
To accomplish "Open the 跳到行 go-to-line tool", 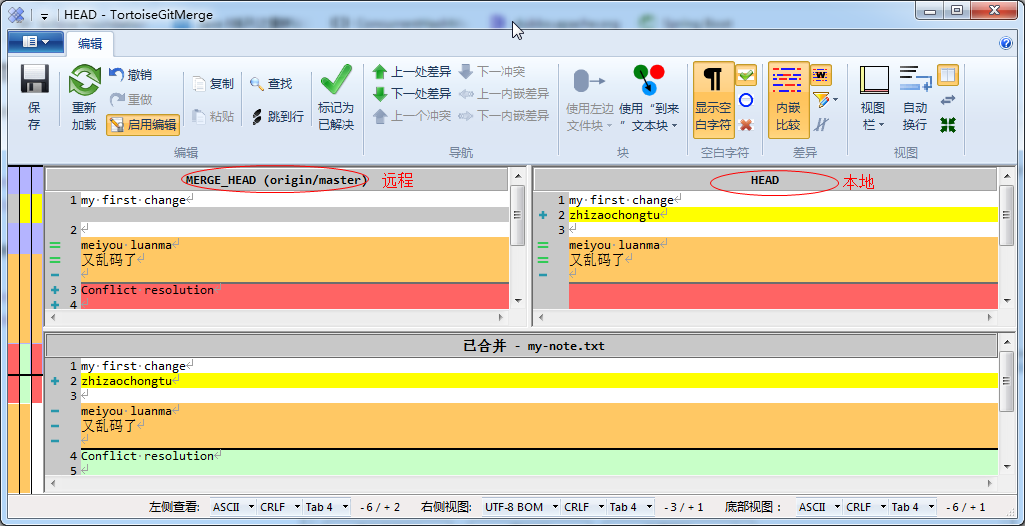I will 277,116.
